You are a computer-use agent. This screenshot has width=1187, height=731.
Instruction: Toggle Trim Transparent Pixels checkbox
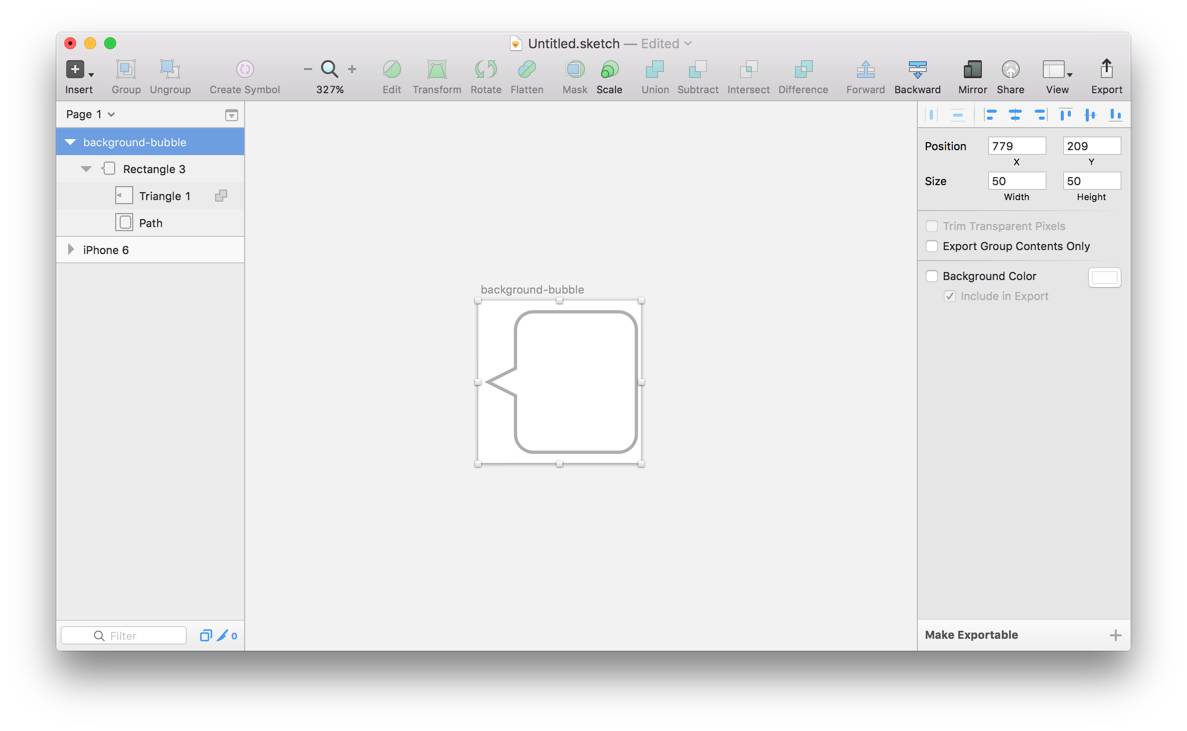932,226
